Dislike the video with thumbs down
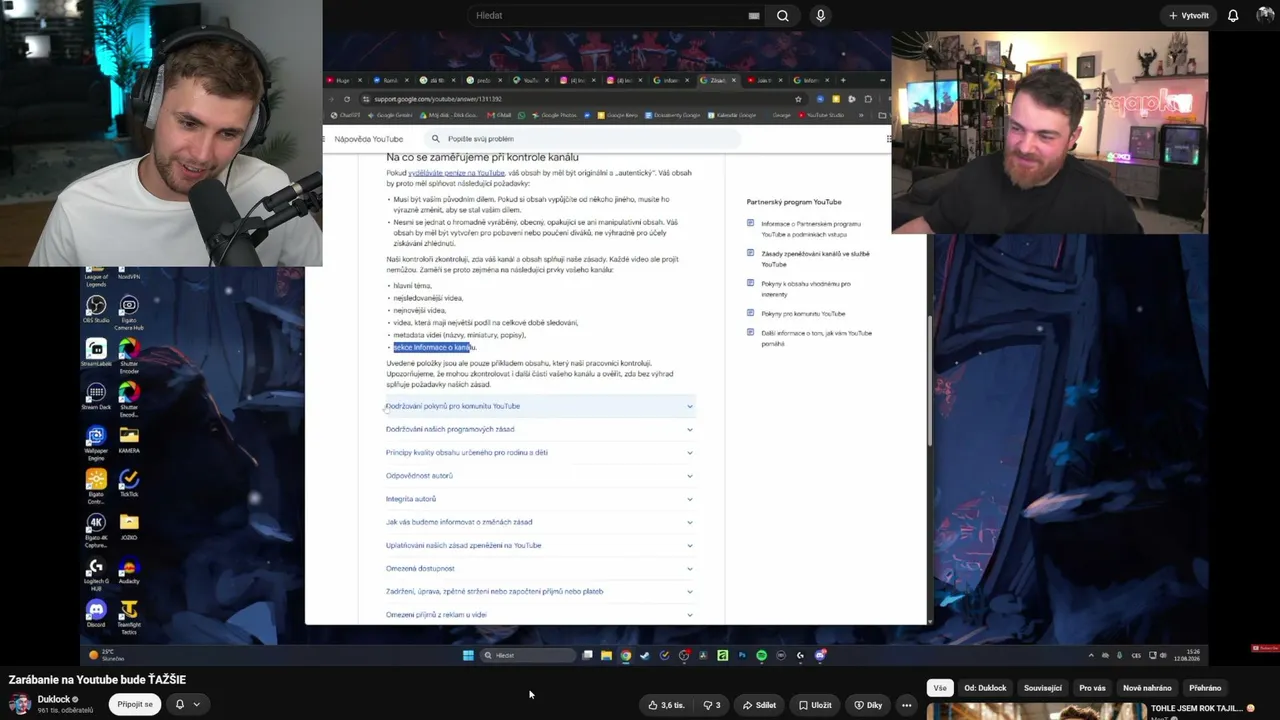 tap(712, 705)
